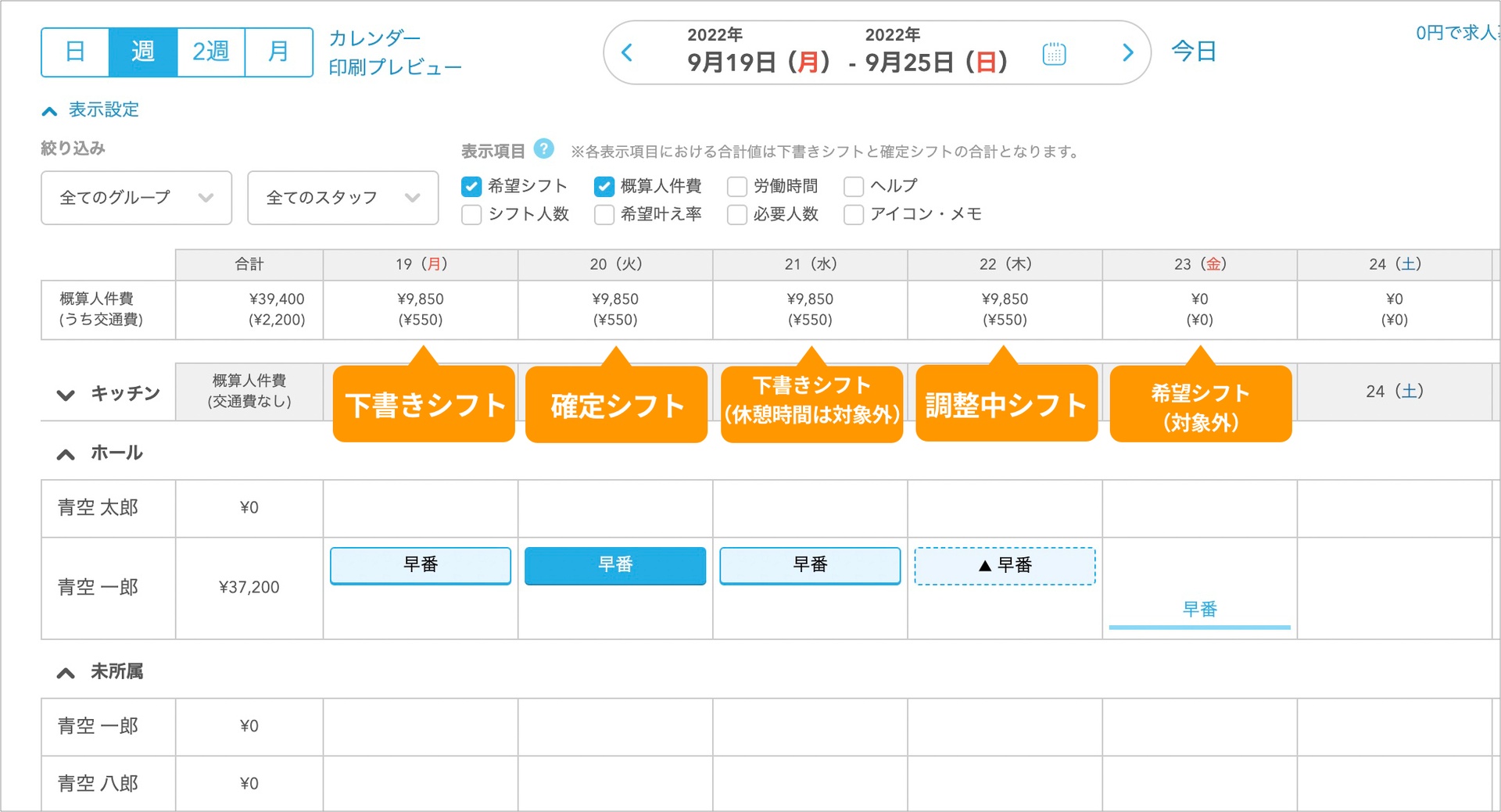Enable the 労働時間 checkbox

pos(736,186)
